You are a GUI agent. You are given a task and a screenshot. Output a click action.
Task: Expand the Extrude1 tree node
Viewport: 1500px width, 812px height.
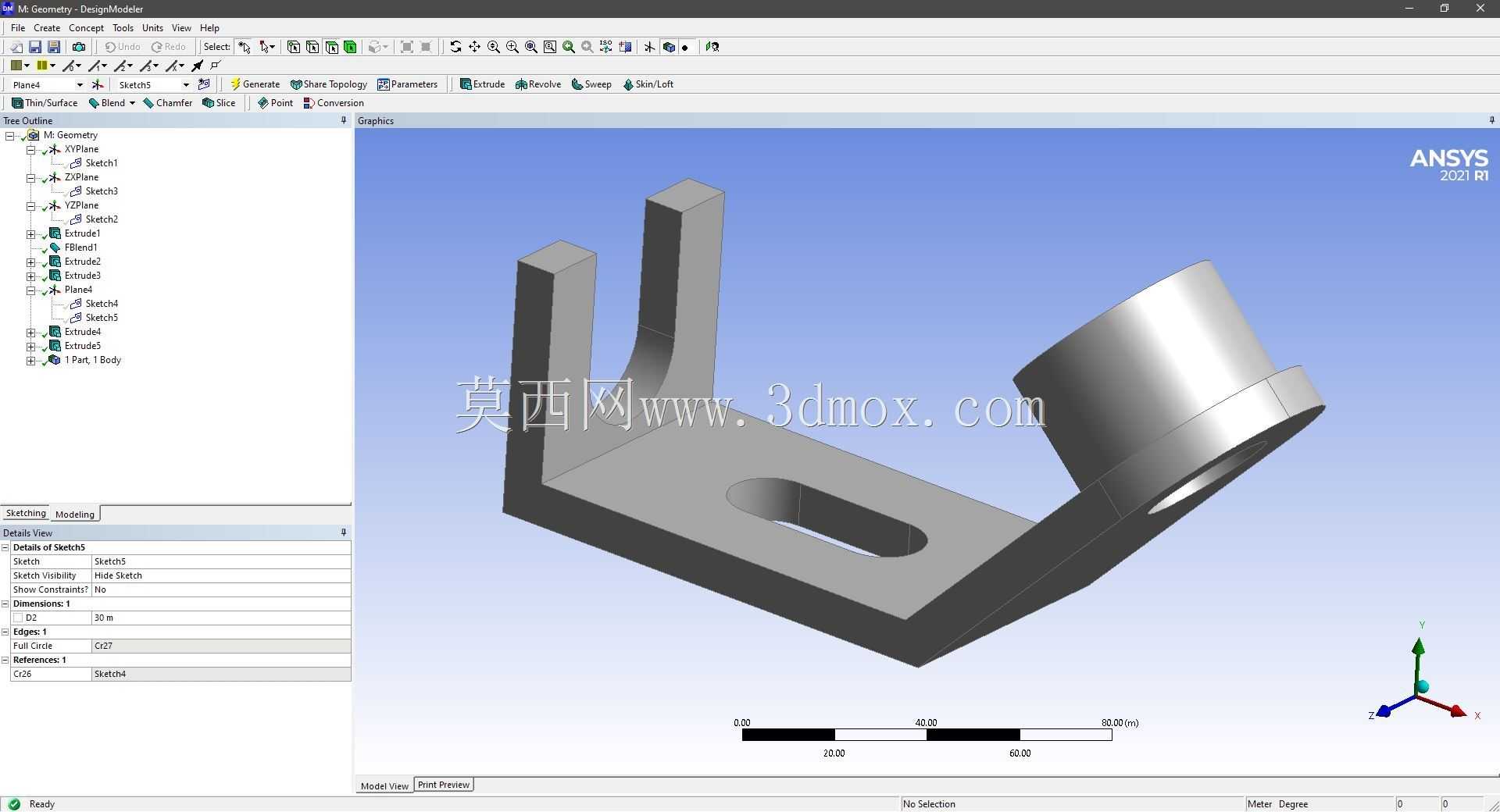(x=30, y=234)
